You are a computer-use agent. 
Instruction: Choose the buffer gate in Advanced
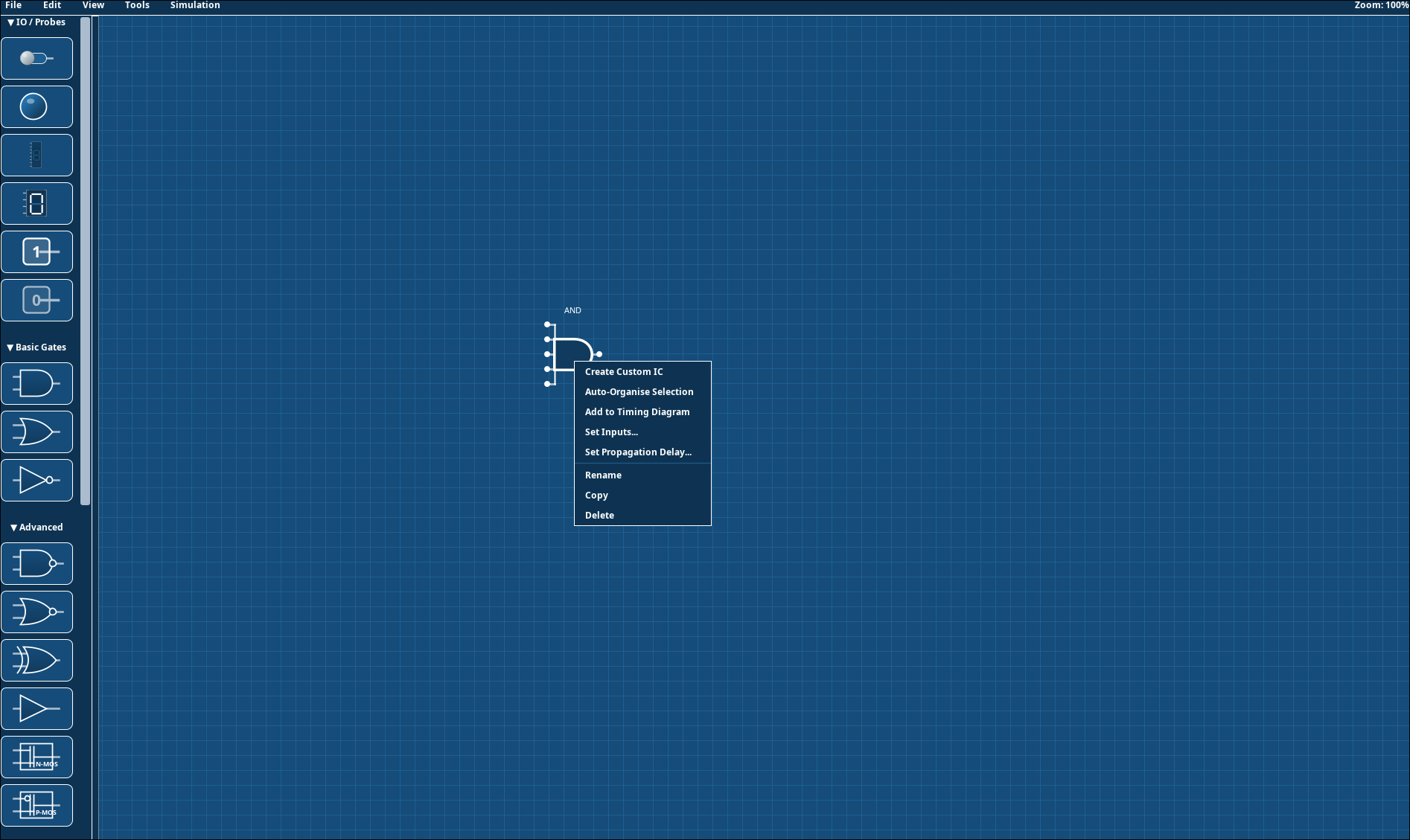point(36,708)
